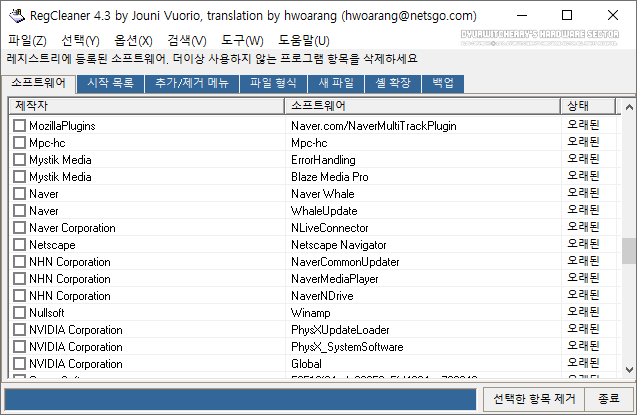
Task: Maximize the RegCleaner window
Action: pyautogui.click(x=567, y=16)
